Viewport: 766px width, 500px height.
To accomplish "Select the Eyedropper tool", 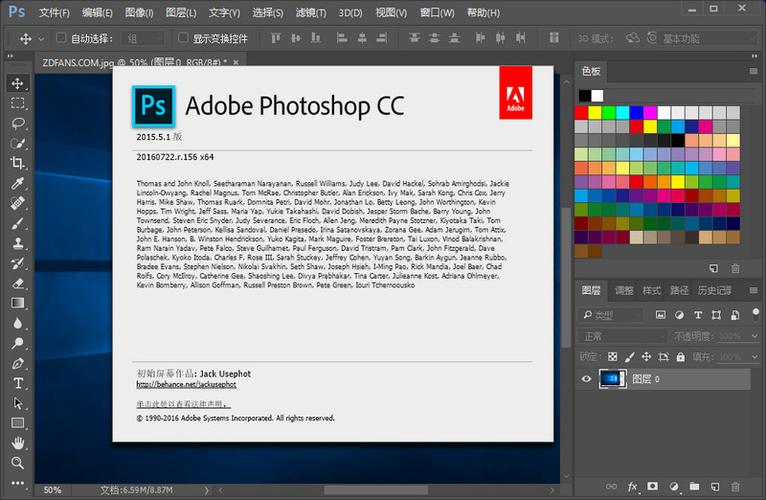I will point(18,183).
